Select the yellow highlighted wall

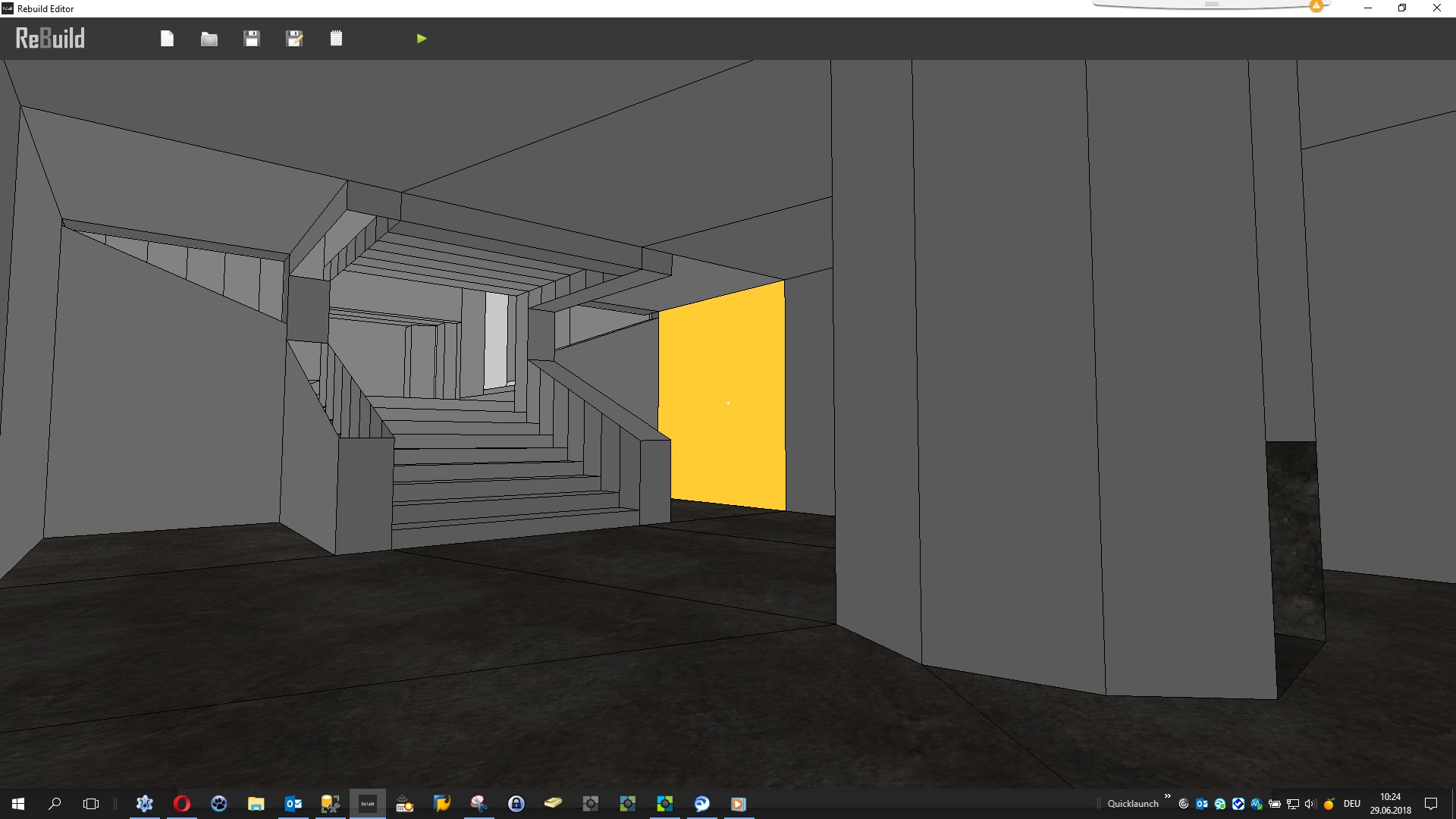(720, 394)
